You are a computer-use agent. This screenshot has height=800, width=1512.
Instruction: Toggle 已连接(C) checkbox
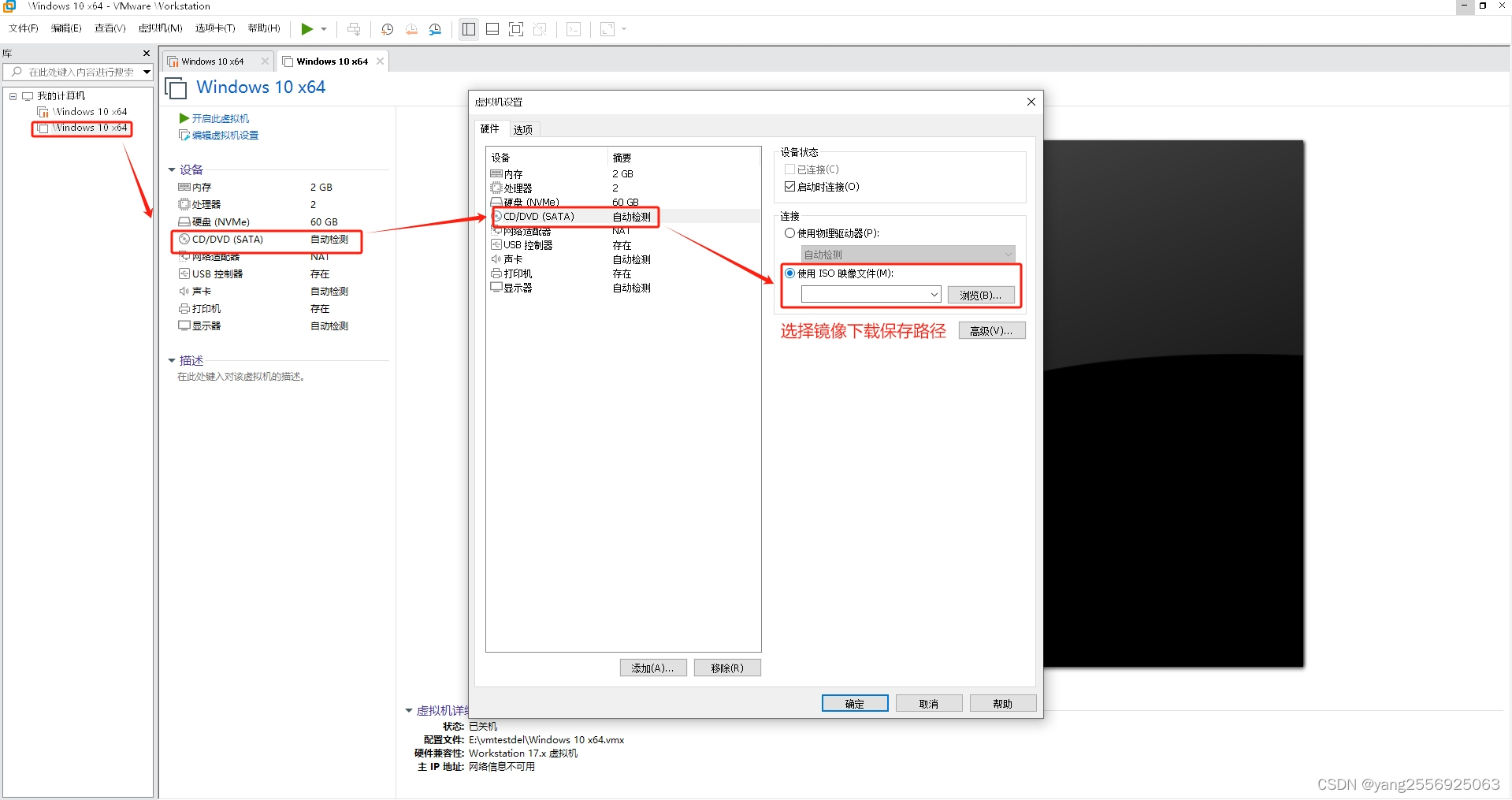pyautogui.click(x=789, y=169)
